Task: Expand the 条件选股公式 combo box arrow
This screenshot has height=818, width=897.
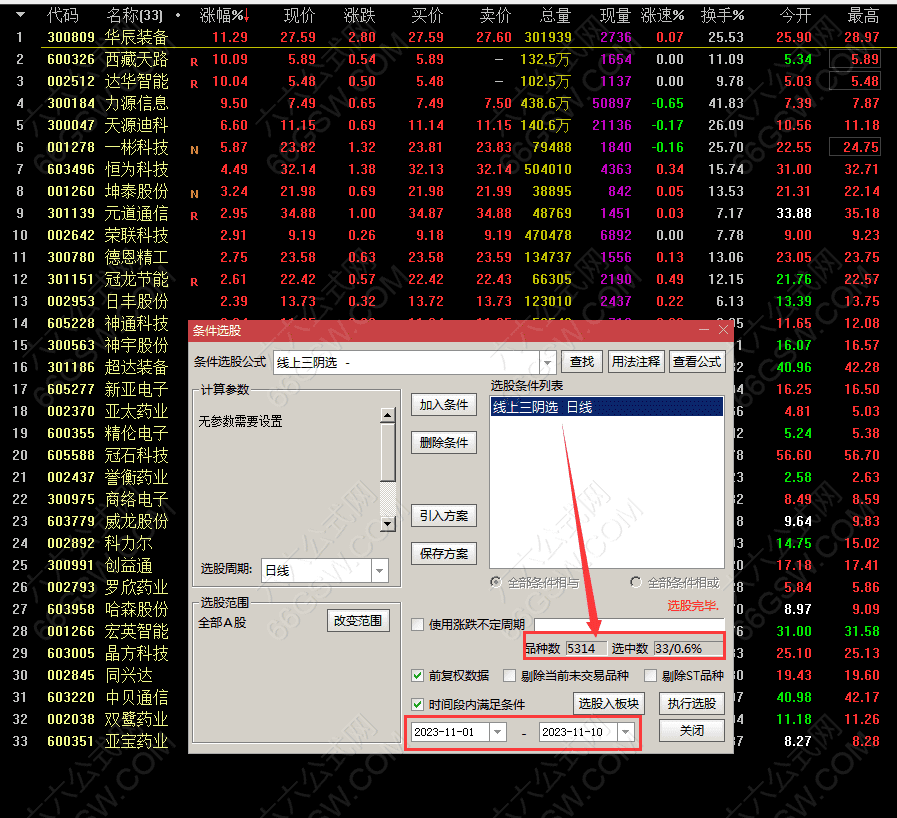Action: coord(546,361)
